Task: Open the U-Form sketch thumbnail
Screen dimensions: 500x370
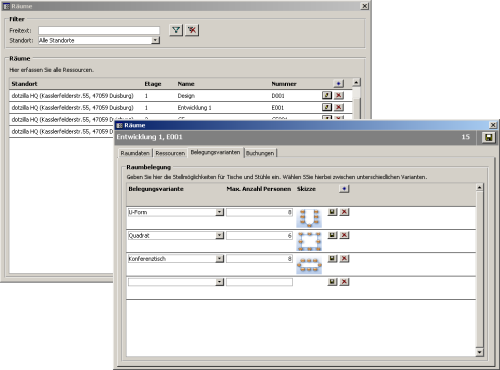Action: [309, 218]
